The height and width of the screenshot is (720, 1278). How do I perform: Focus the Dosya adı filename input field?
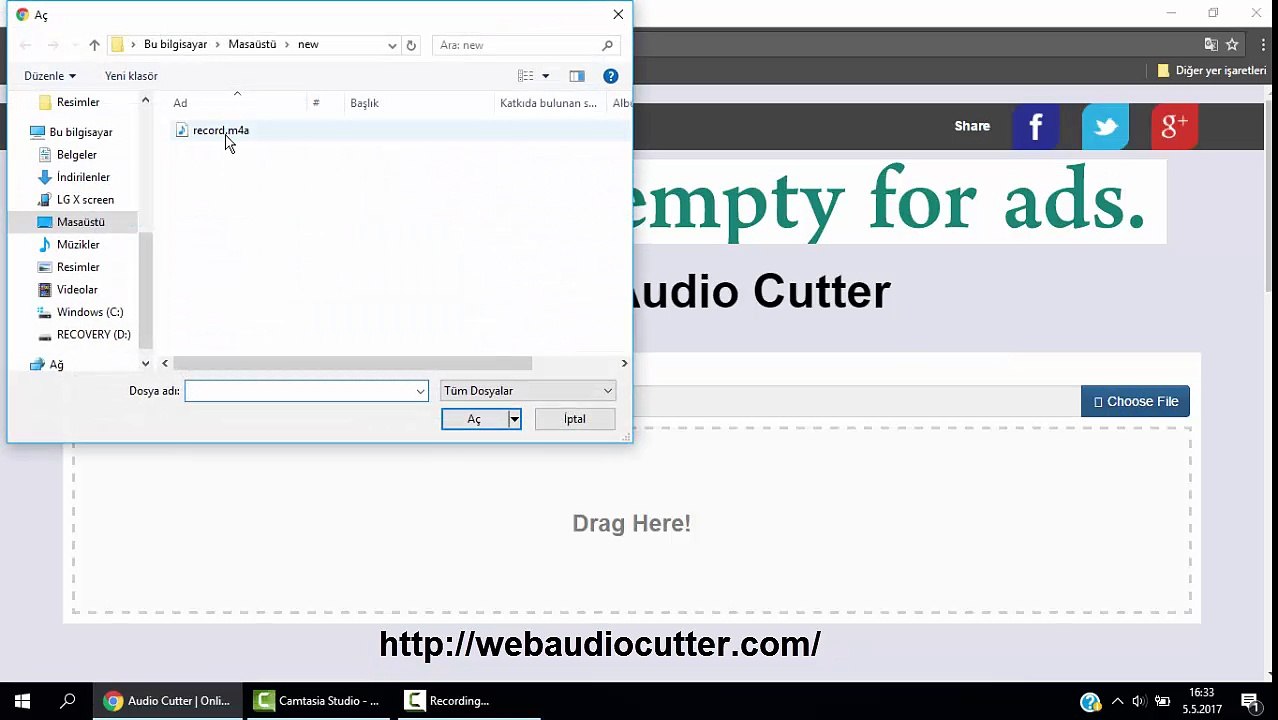[299, 391]
